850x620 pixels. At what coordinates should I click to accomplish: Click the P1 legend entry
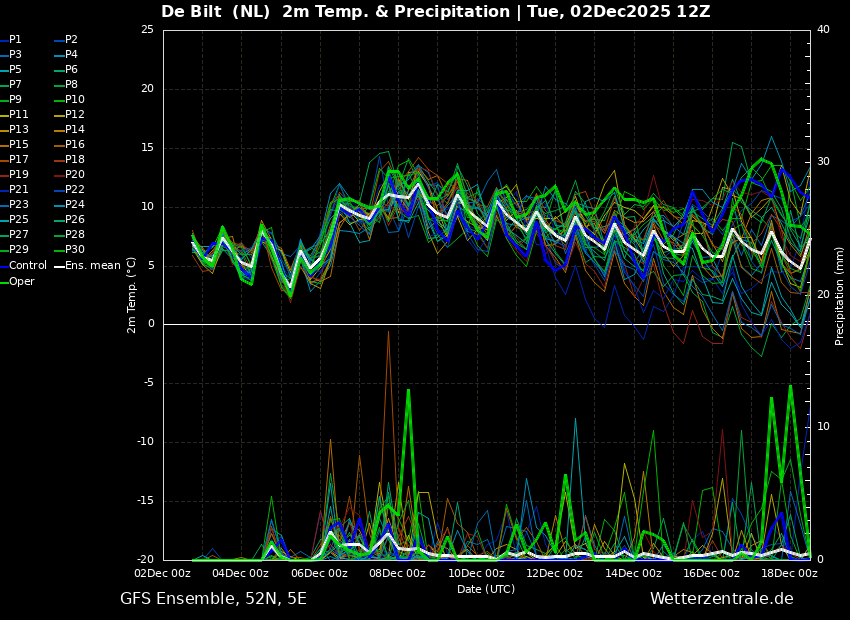[x=15, y=40]
